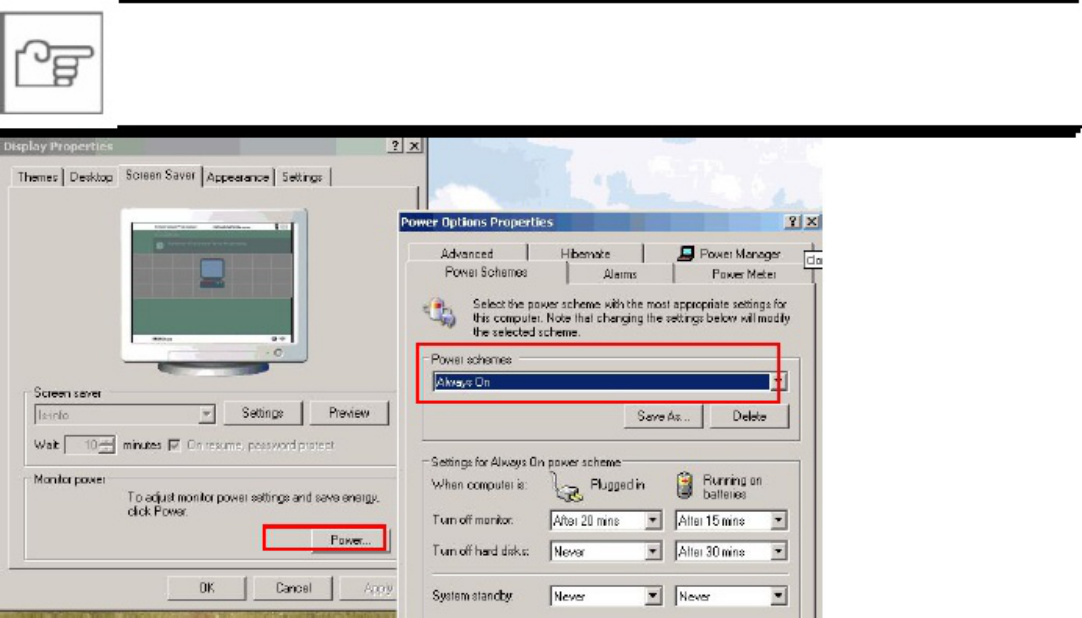Viewport: 1082px width, 618px height.
Task: Open the Power Manager tab
Action: 729,253
